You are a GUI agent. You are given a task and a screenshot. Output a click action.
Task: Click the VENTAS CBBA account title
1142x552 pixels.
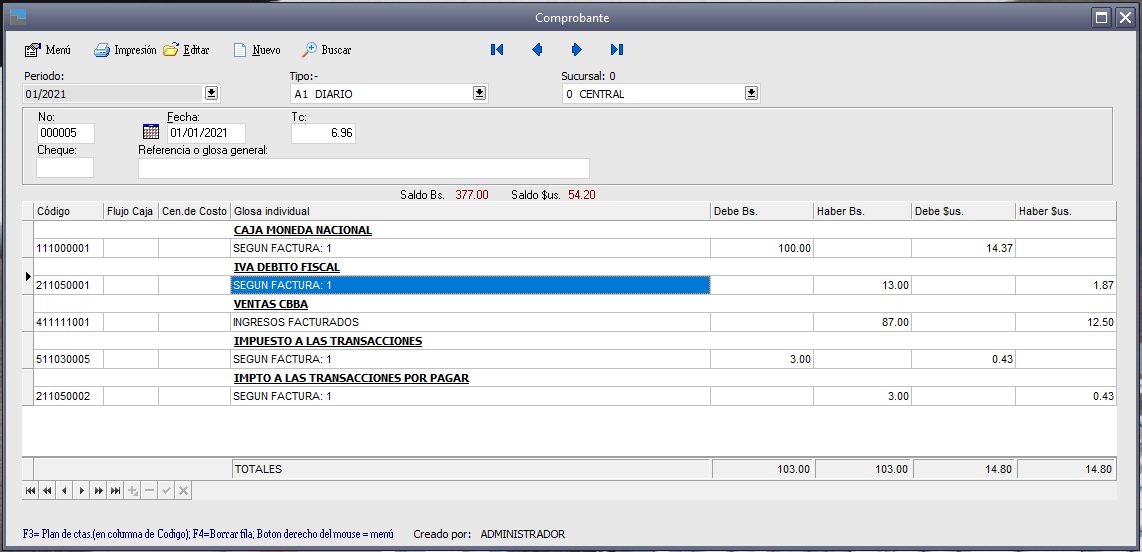[270, 304]
